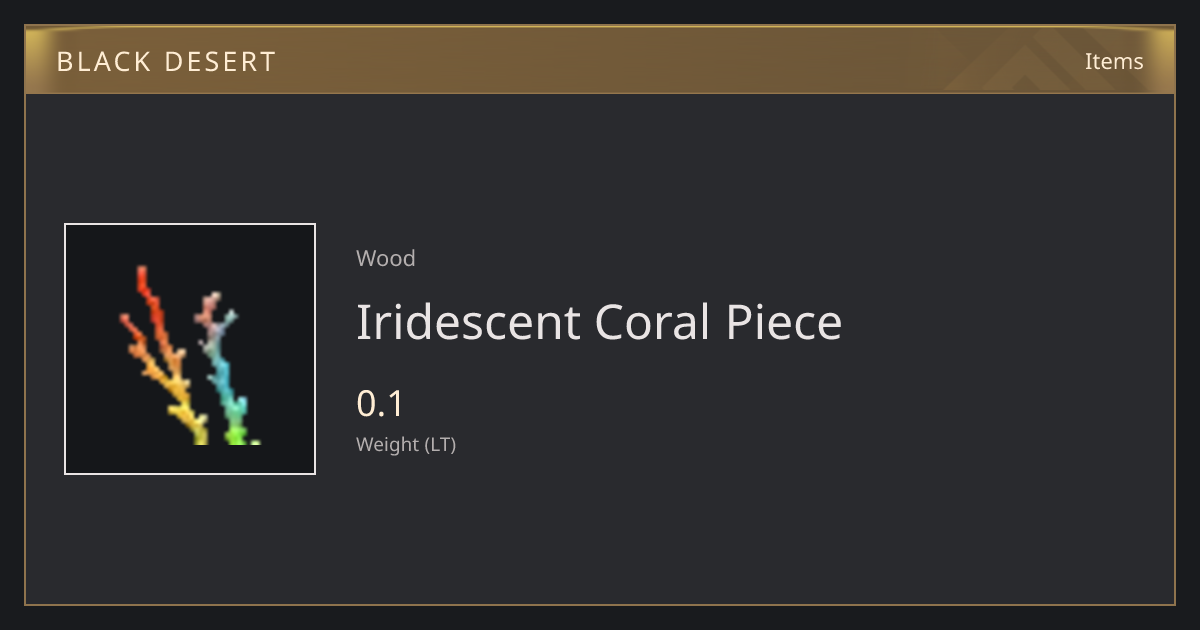Click the Weight (LT) label
Image resolution: width=1200 pixels, height=630 pixels.
[x=406, y=445]
